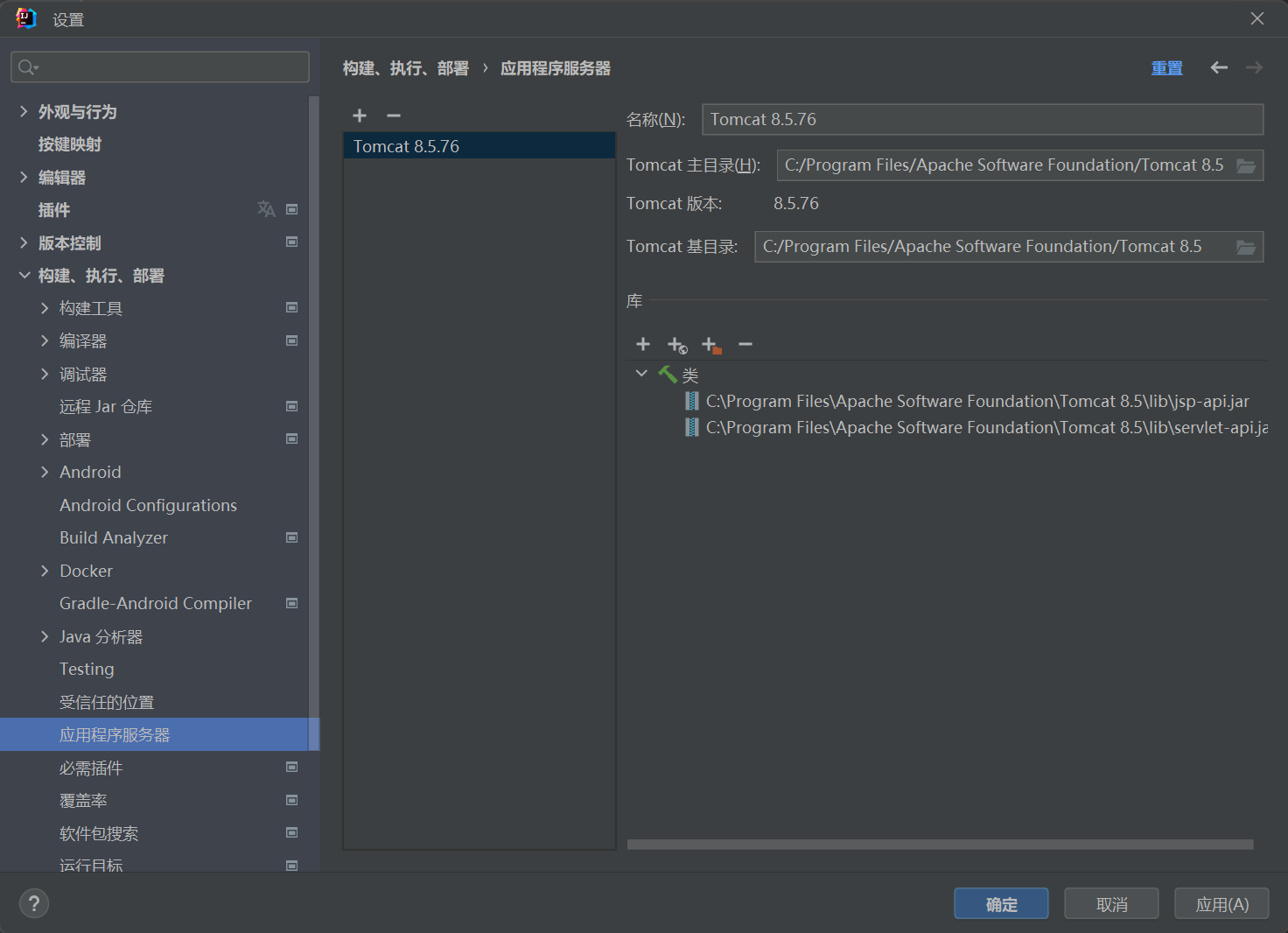Click the search magnifier icon
The width and height of the screenshot is (1288, 933).
(x=27, y=67)
